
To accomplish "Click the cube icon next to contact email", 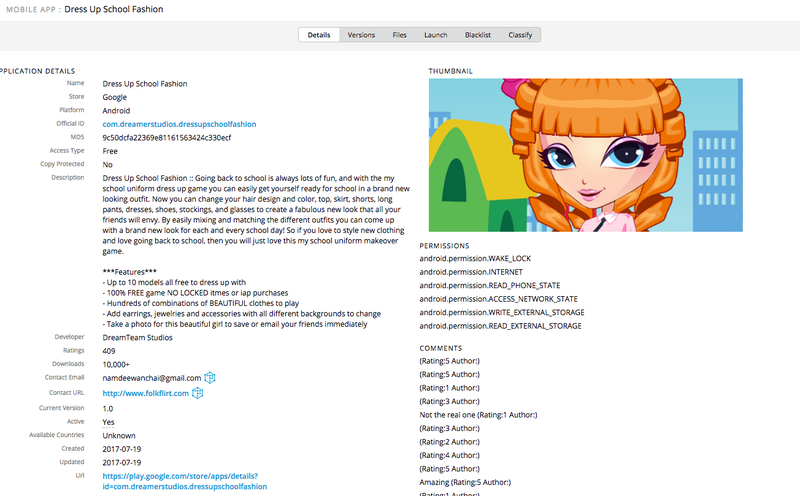I will pyautogui.click(x=210, y=378).
